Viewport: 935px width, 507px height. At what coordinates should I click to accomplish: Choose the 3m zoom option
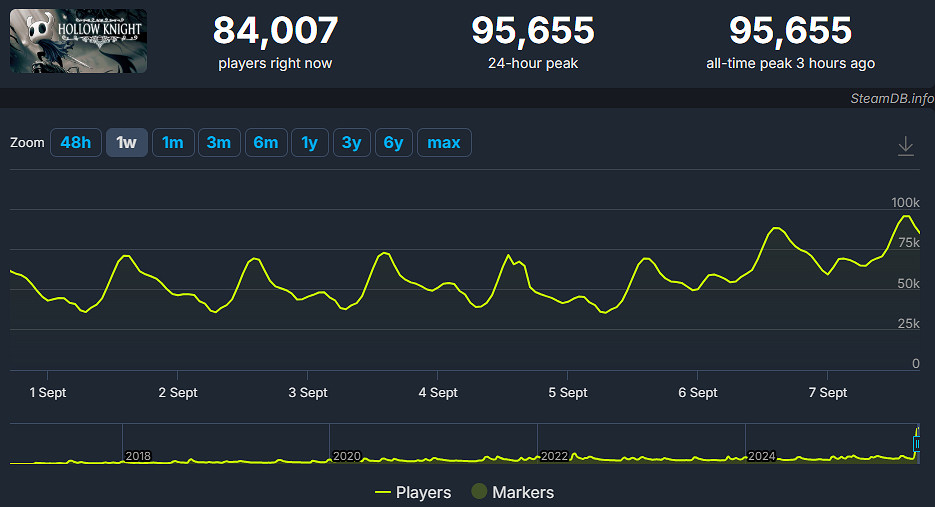[219, 143]
